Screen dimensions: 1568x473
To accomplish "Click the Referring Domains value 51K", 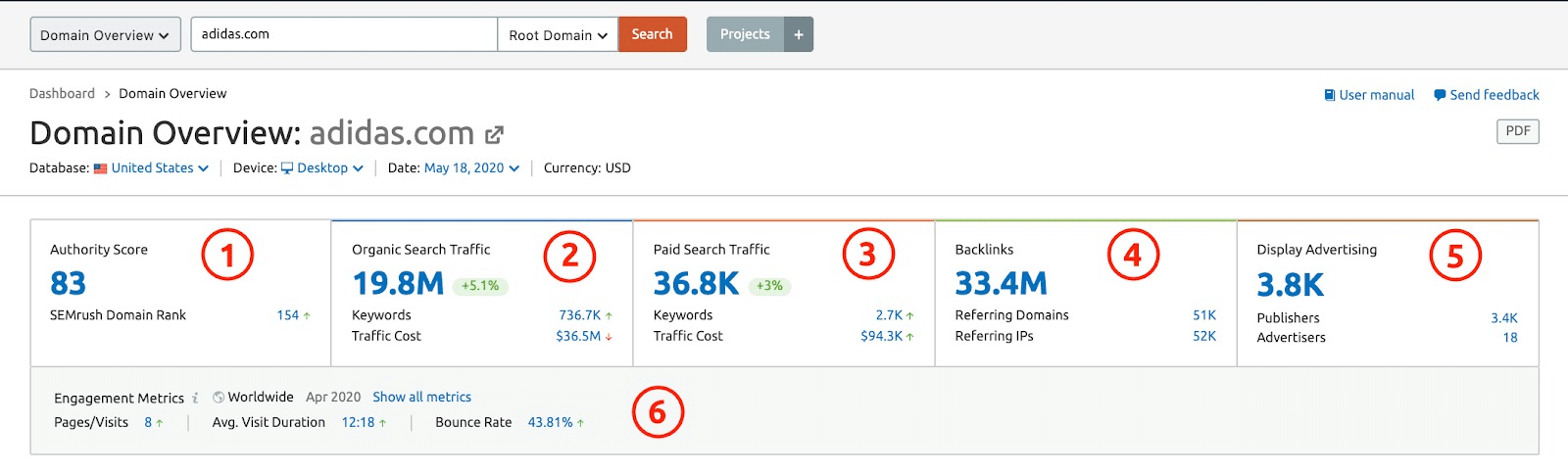I will click(x=1204, y=315).
